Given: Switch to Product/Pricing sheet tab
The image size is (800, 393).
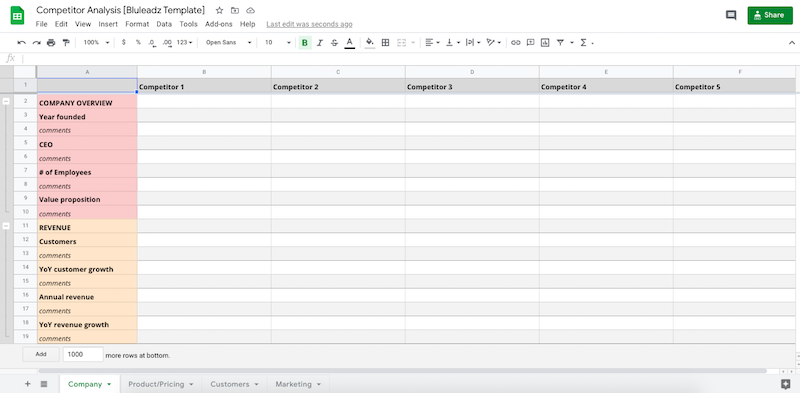Looking at the screenshot, I should (161, 384).
